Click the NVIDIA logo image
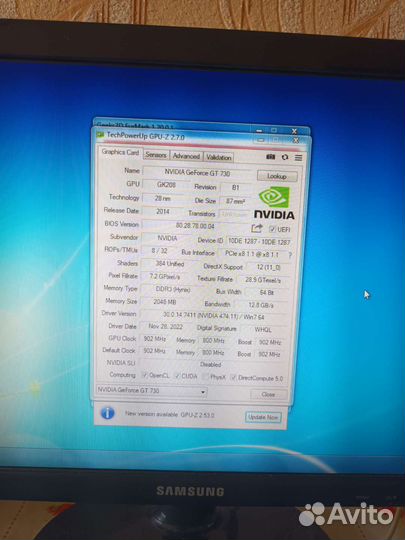The image size is (405, 540). [x=274, y=202]
